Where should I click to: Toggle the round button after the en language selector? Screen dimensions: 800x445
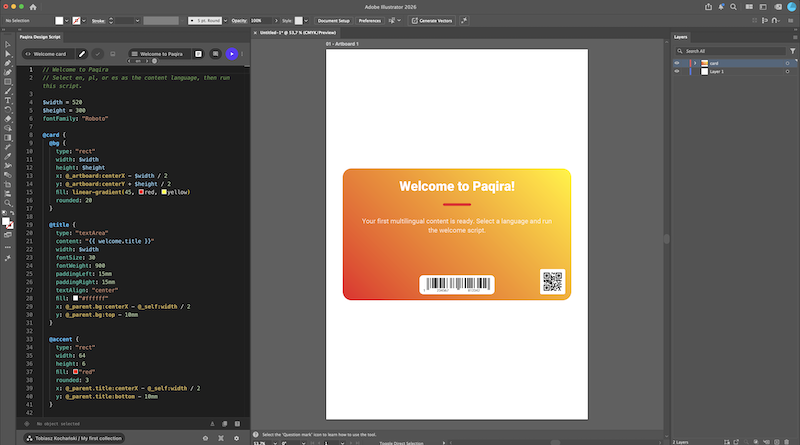(155, 61)
